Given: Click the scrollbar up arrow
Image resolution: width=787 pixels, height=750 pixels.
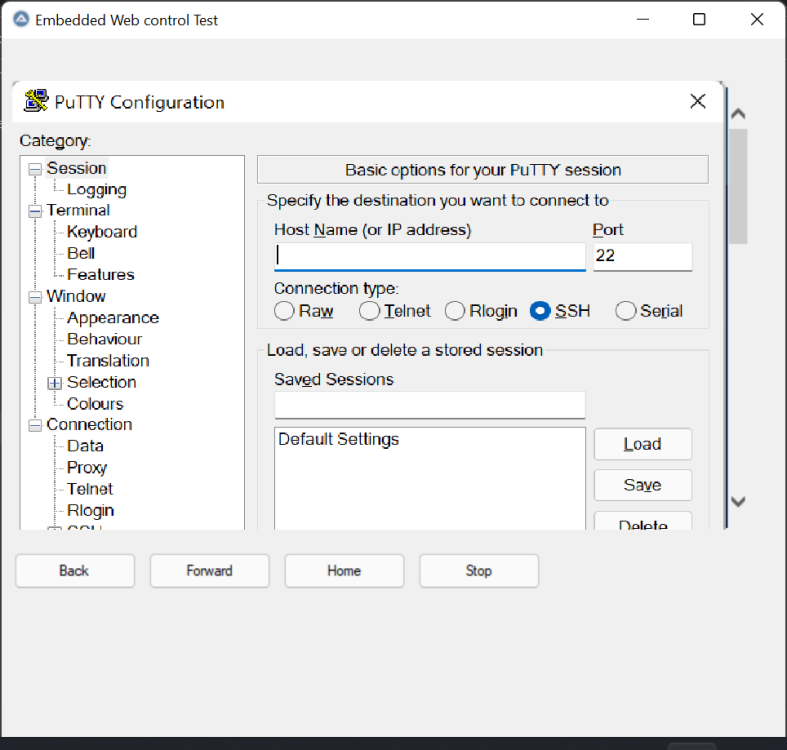Looking at the screenshot, I should click(x=738, y=114).
